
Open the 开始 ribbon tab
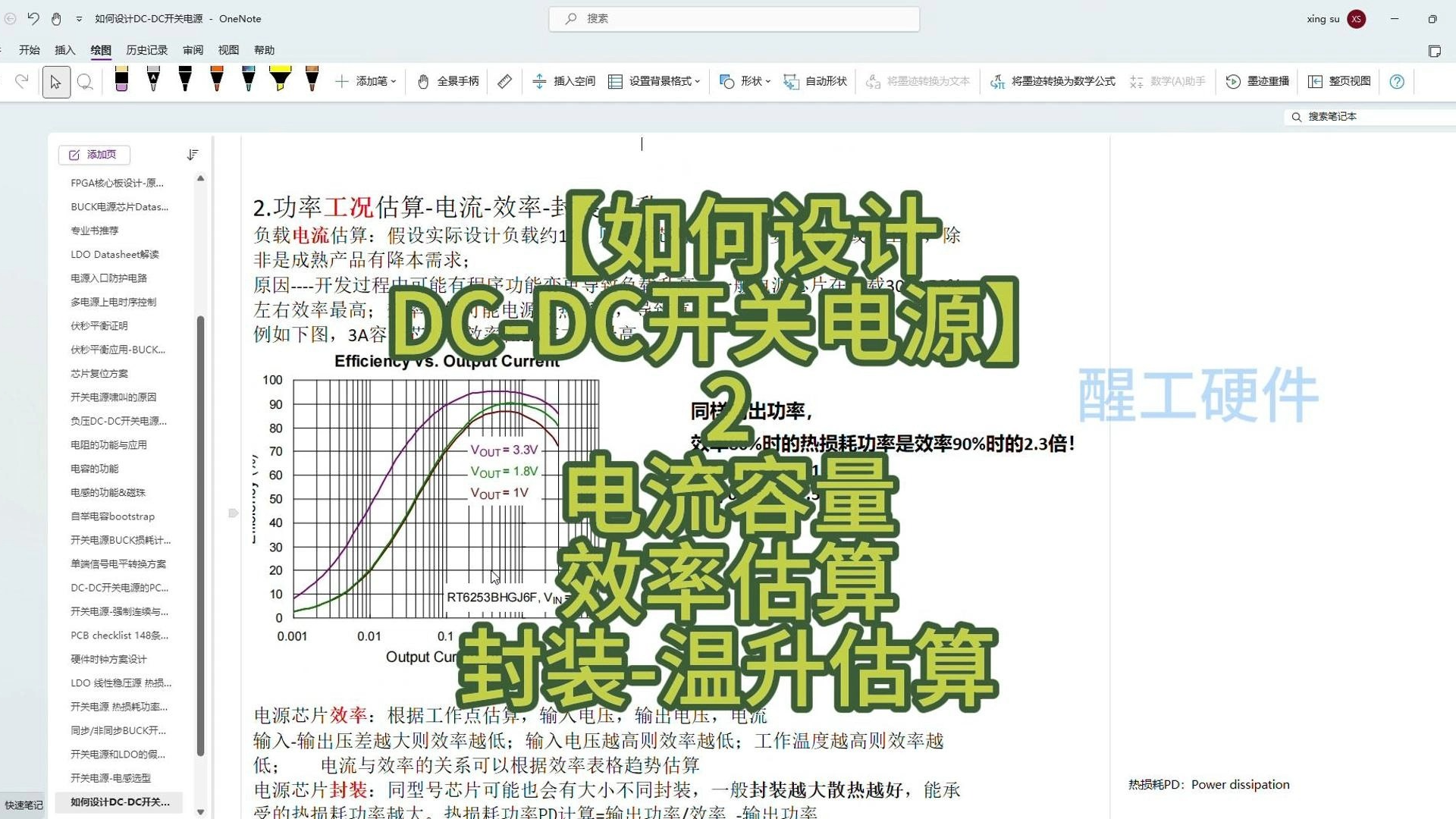click(30, 50)
